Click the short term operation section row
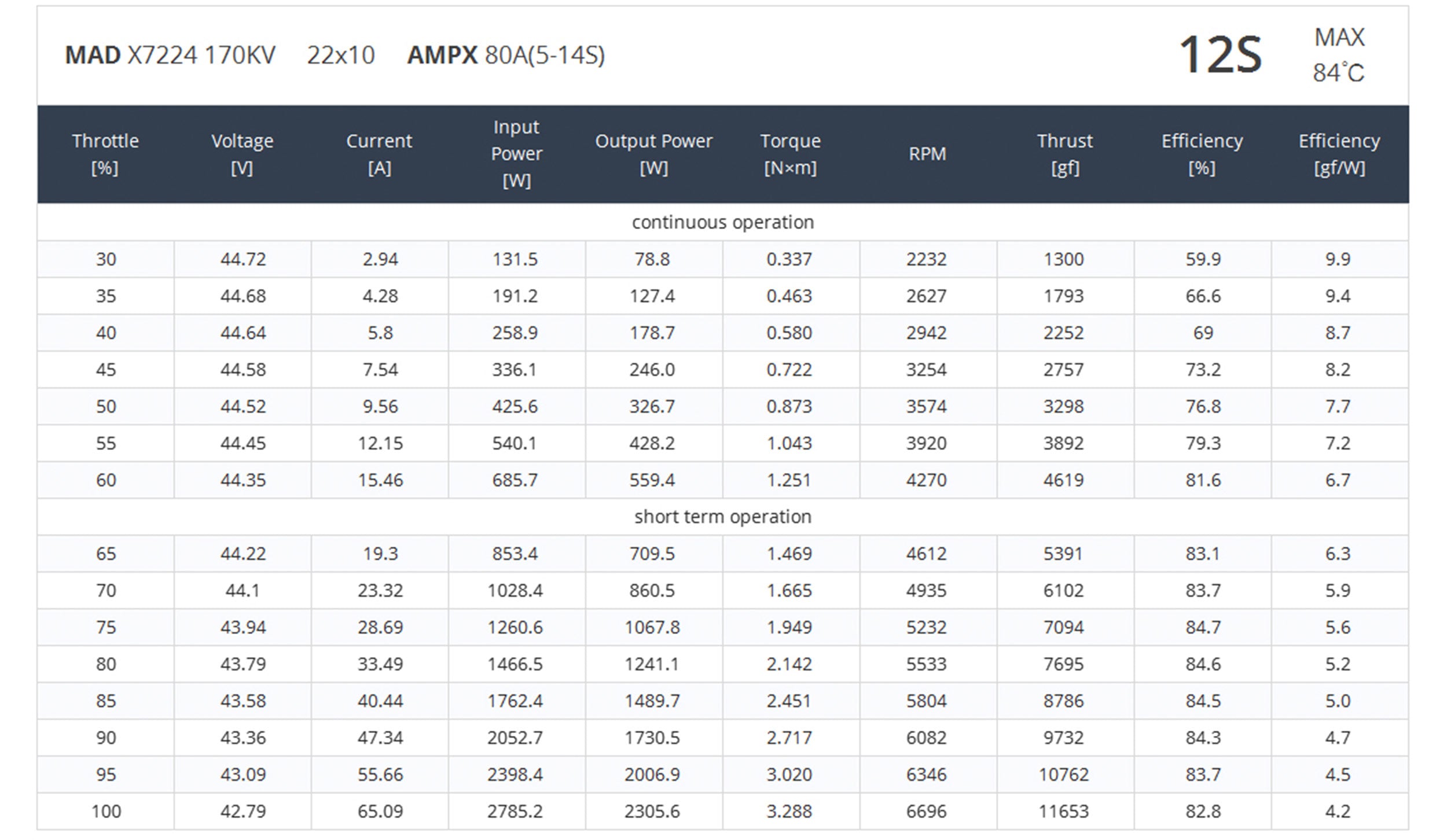This screenshot has height=840, width=1447. (722, 517)
